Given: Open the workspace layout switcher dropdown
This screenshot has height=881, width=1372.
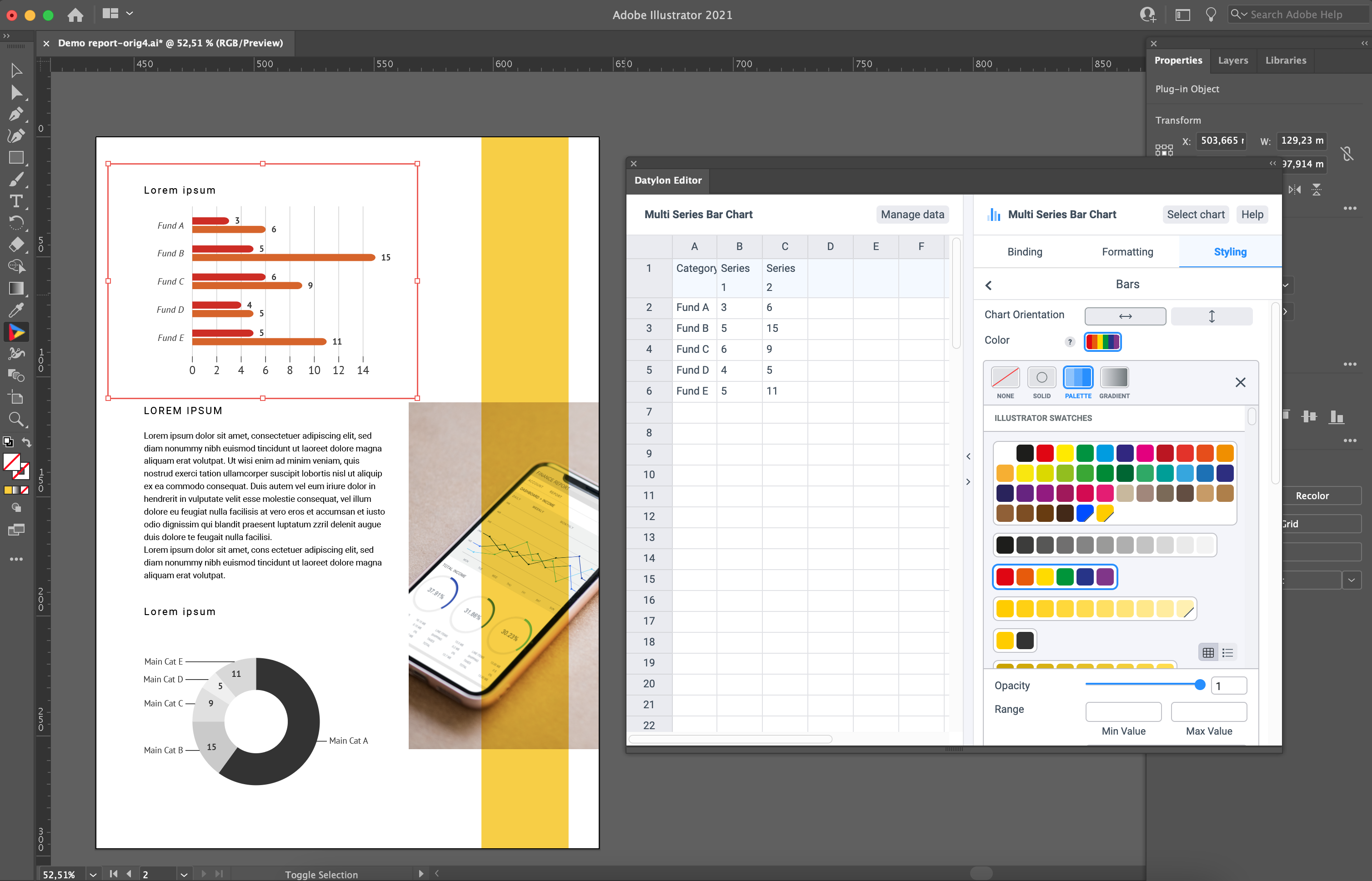Looking at the screenshot, I should pos(129,14).
